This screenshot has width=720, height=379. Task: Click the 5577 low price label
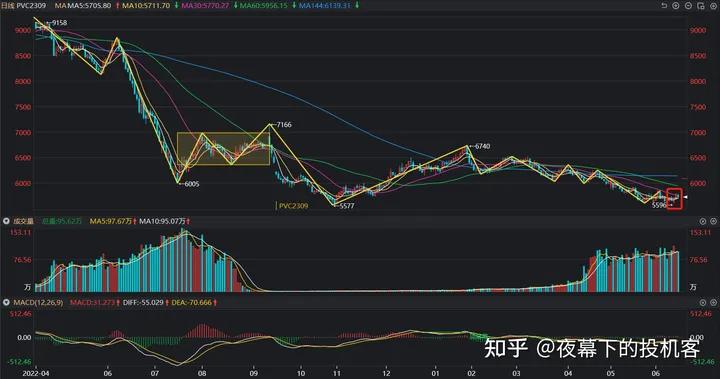click(x=347, y=206)
